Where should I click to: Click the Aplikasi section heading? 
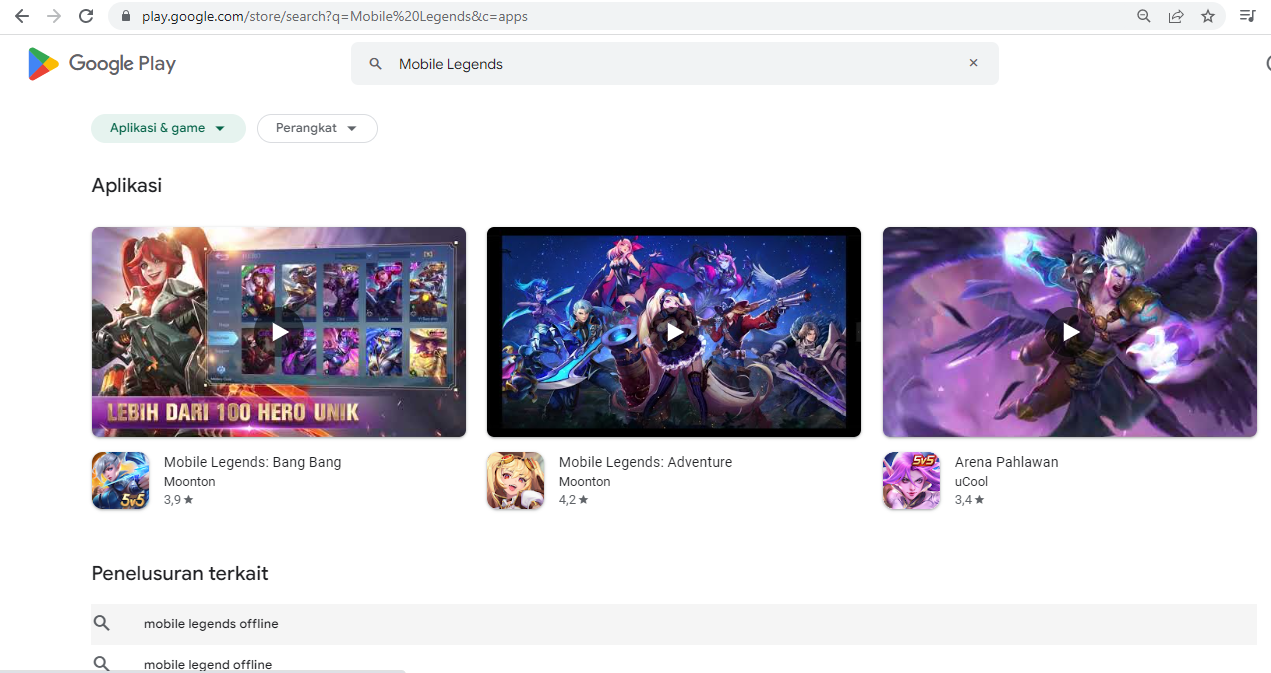click(x=127, y=185)
